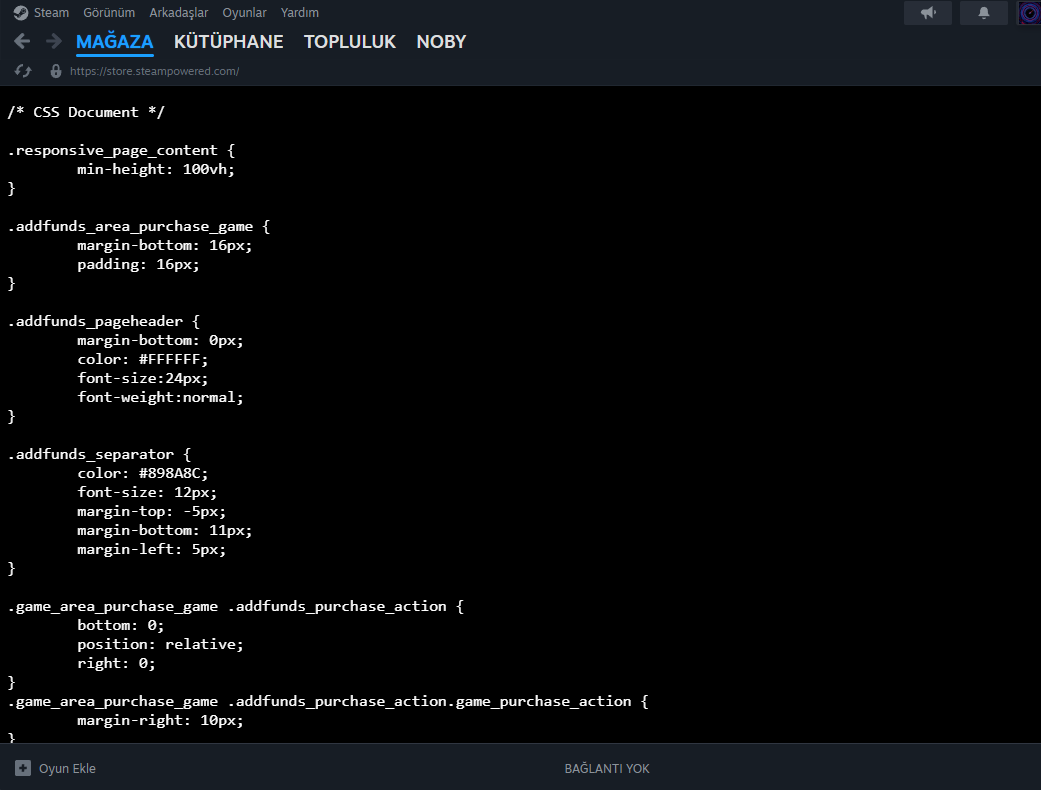This screenshot has width=1041, height=790.
Task: Click the .addfunds_pageheader CSS line
Action: [104, 321]
